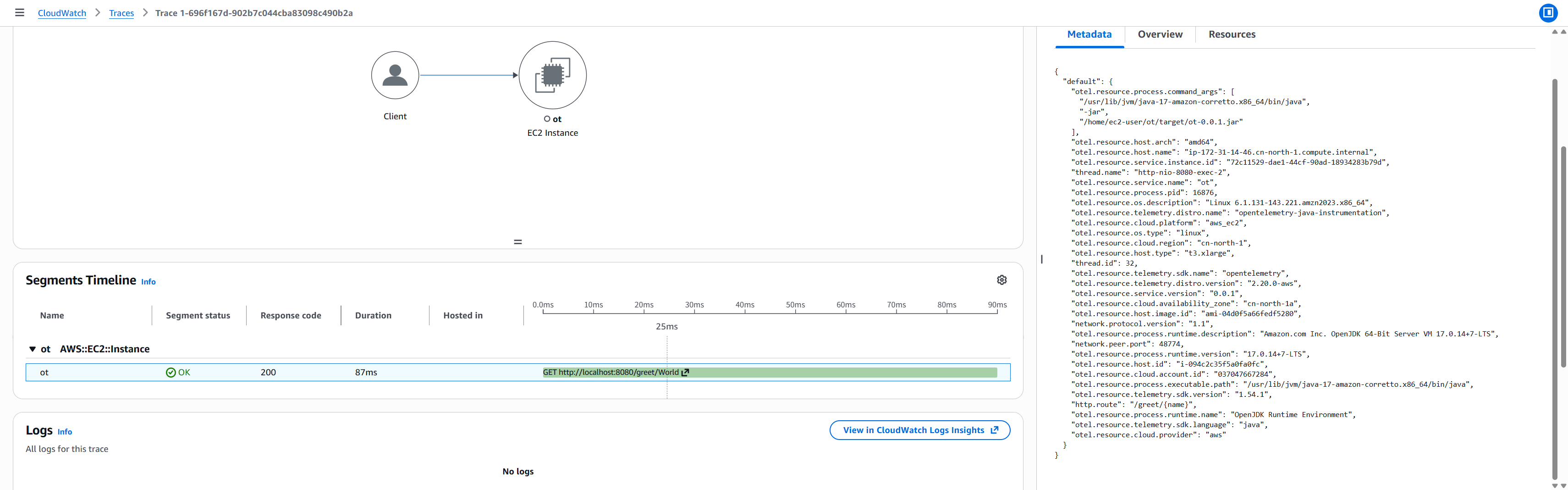Open the GET URL external link icon
Image resolution: width=1568 pixels, height=490 pixels.
tap(685, 373)
